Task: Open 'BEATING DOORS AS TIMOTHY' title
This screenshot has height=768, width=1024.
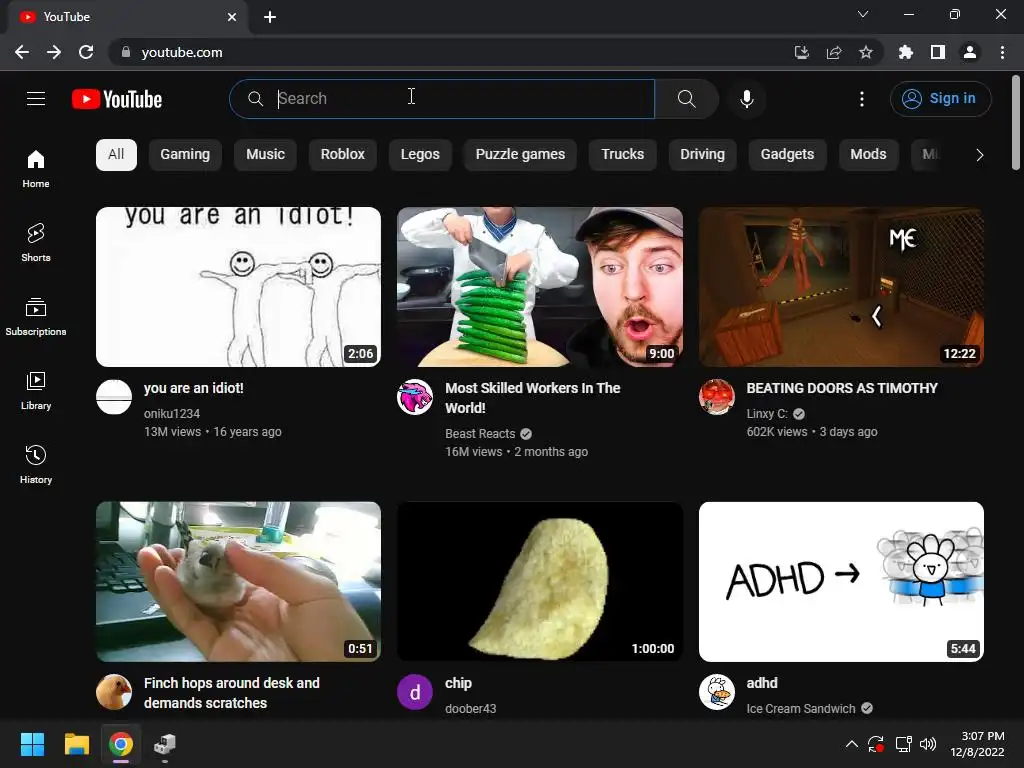Action: pyautogui.click(x=842, y=388)
